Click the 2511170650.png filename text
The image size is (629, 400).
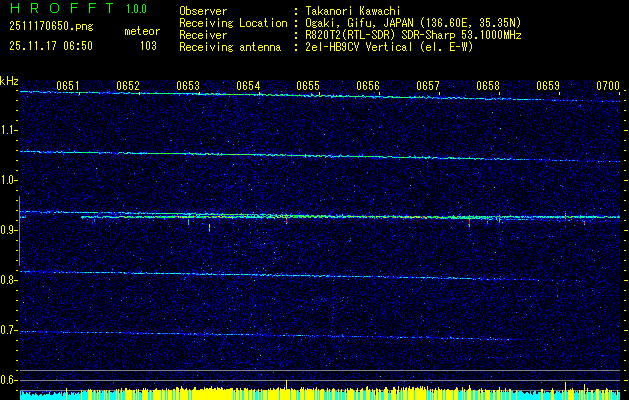click(51, 27)
